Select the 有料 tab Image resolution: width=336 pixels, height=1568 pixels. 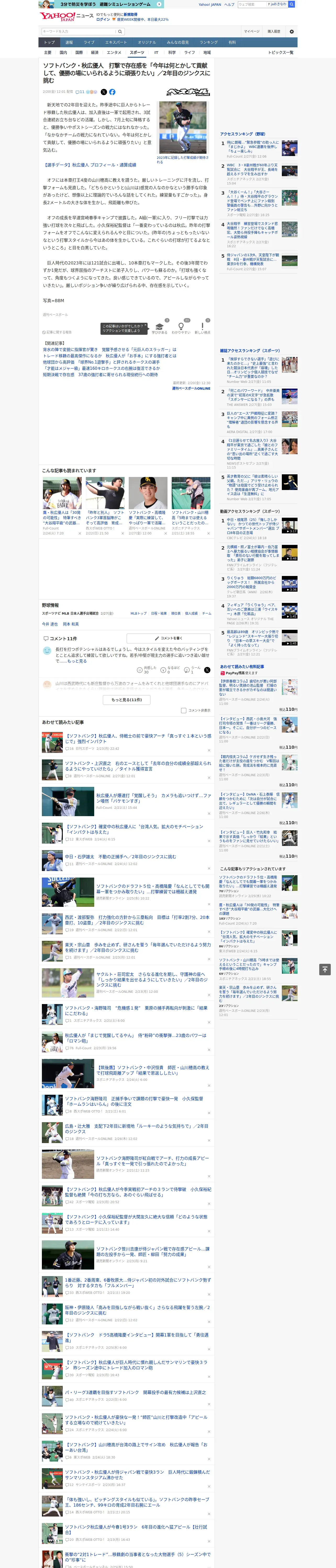pyautogui.click(x=232, y=43)
